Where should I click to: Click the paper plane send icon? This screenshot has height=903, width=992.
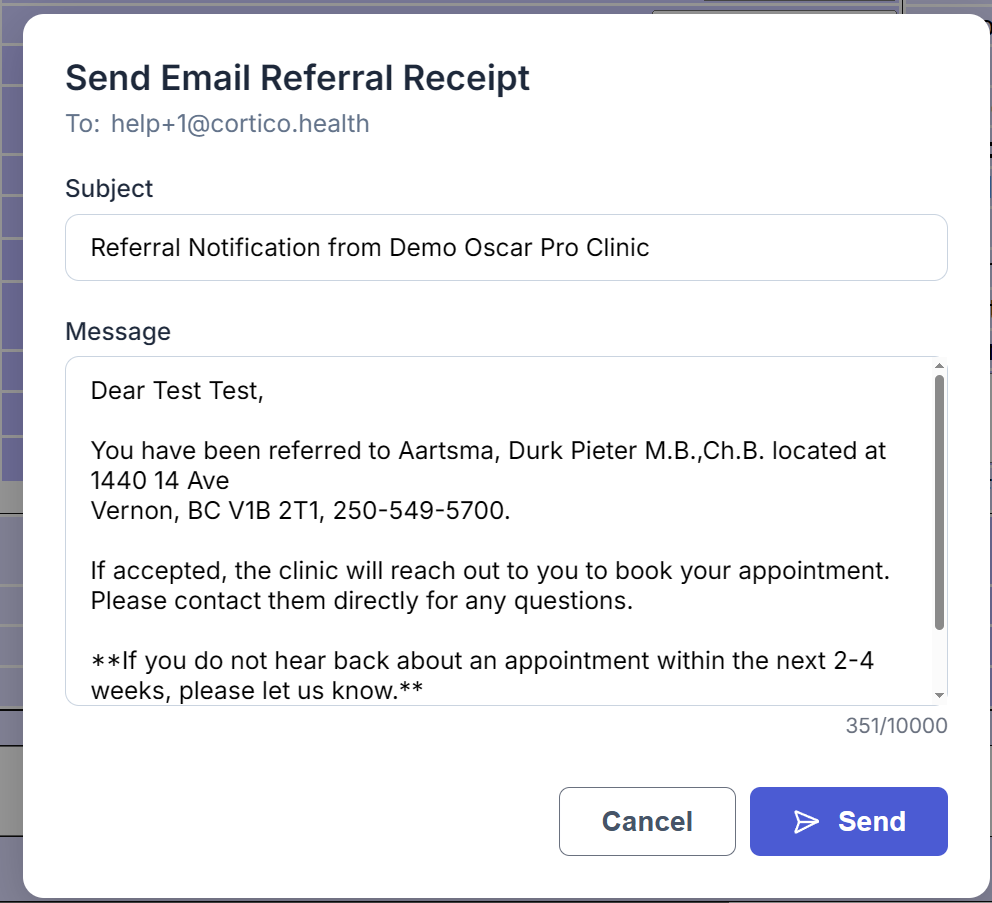[x=806, y=822]
